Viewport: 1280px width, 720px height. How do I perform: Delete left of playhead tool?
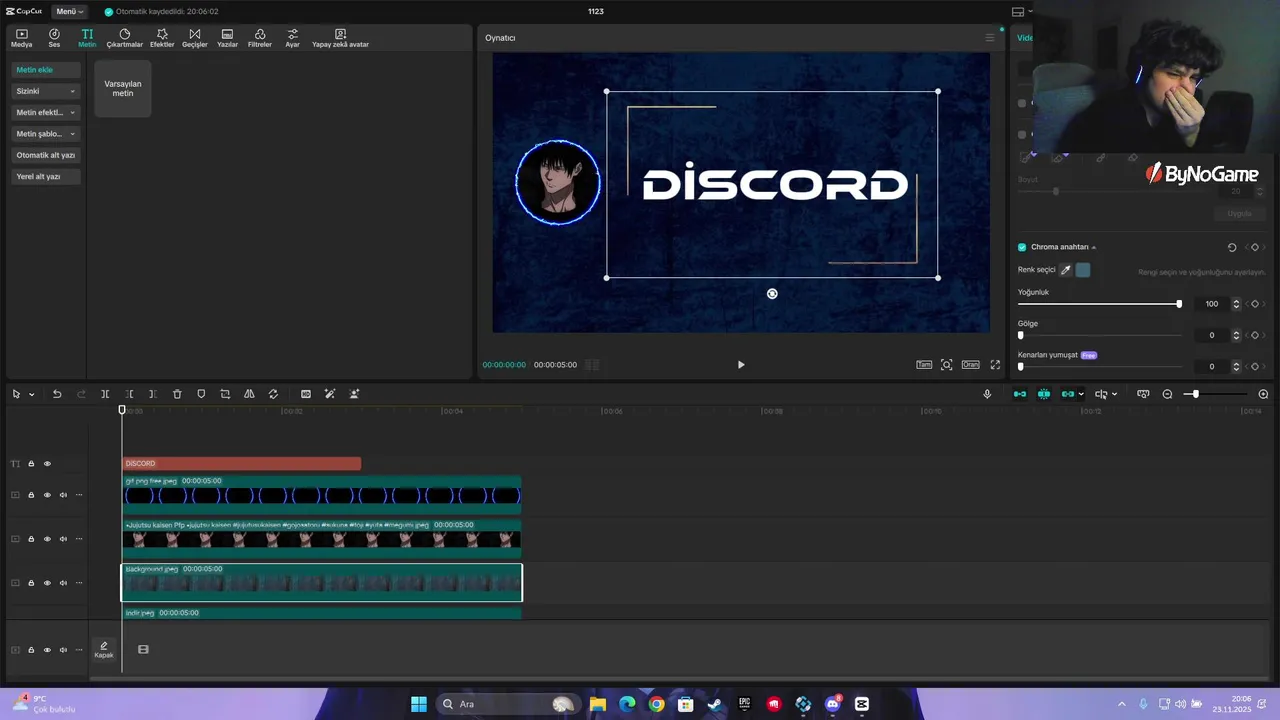click(x=129, y=394)
